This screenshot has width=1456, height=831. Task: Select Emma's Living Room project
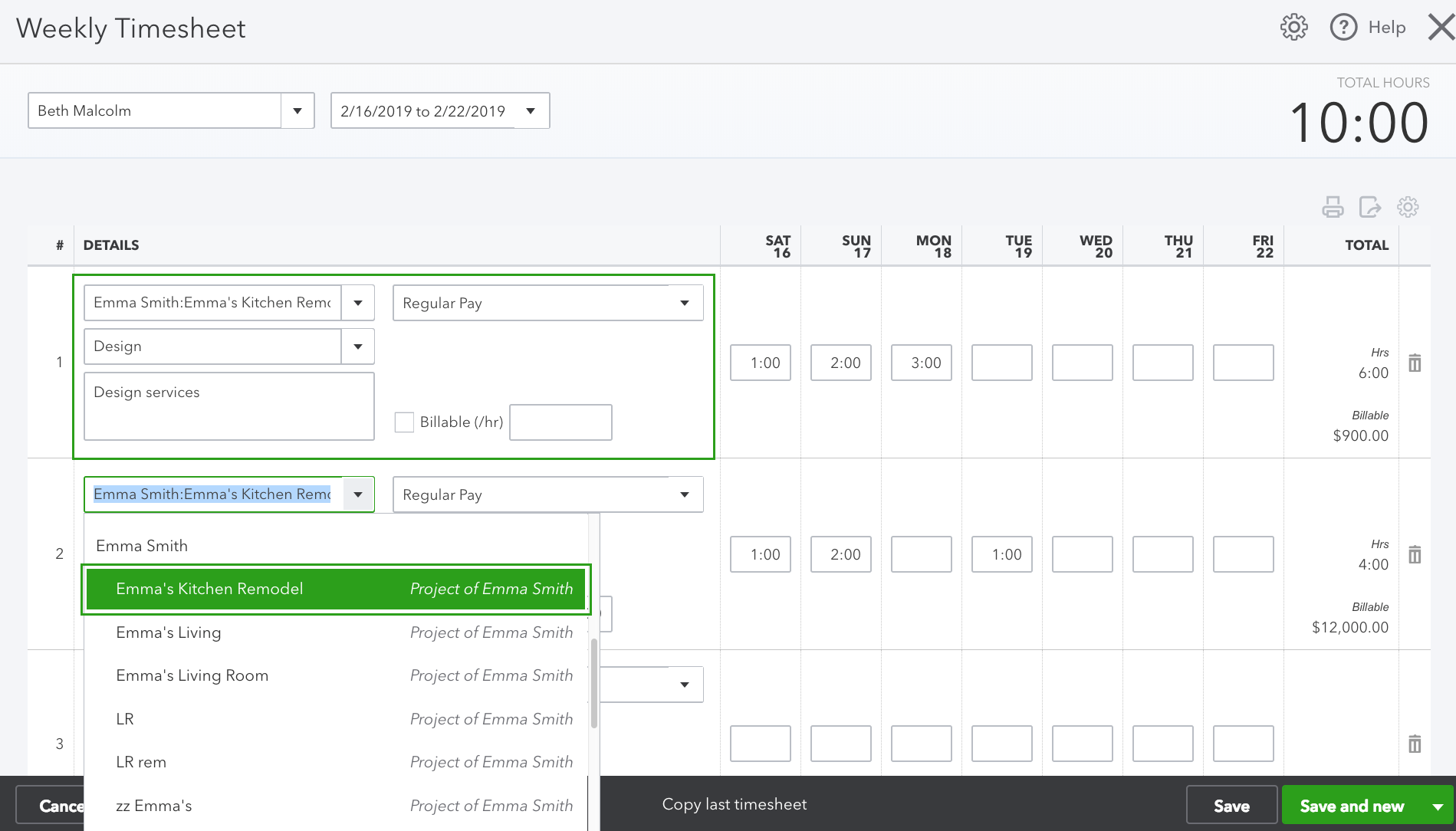pos(336,675)
